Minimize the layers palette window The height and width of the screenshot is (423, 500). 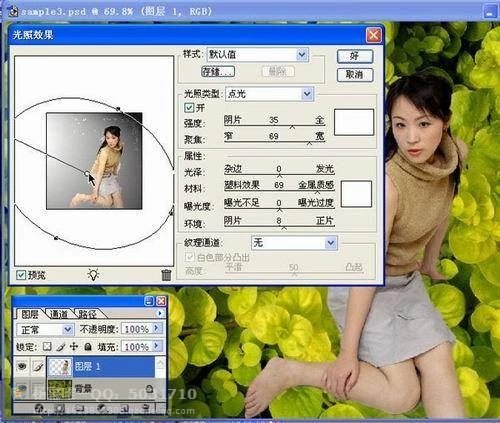[149, 301]
